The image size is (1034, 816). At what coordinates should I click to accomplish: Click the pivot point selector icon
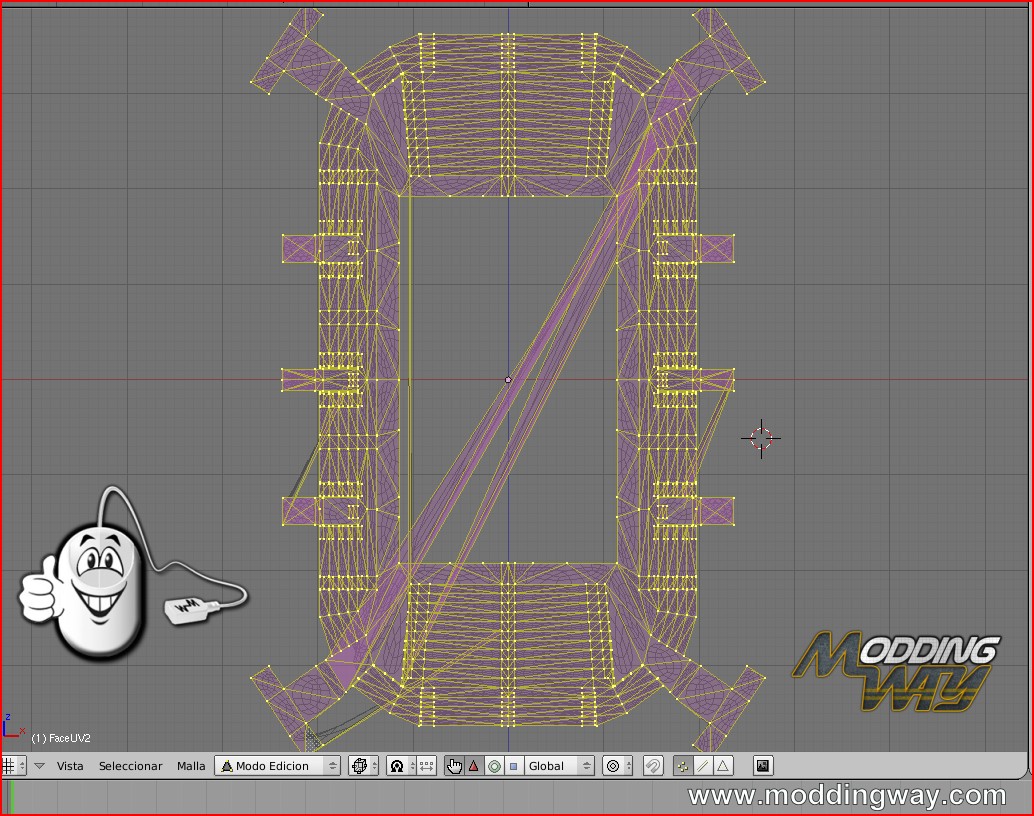[397, 766]
